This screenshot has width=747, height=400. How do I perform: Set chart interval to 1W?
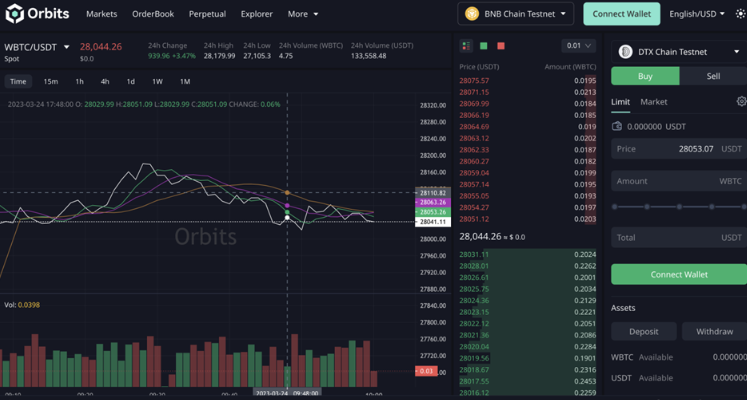(x=157, y=81)
